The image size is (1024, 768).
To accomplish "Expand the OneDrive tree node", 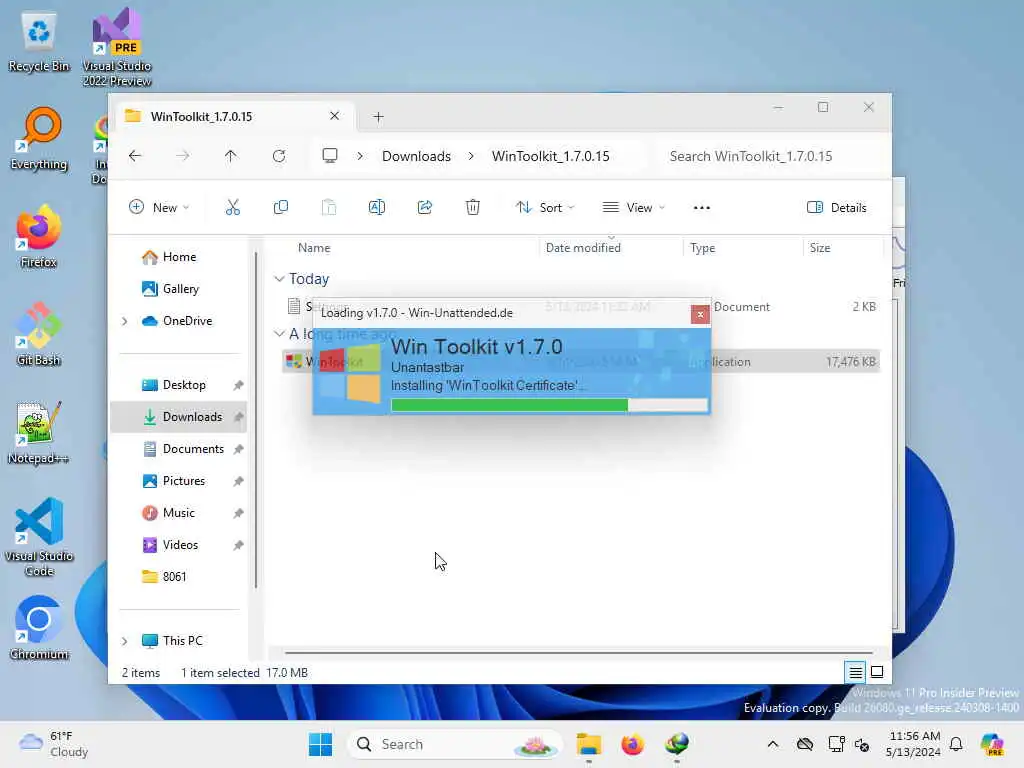I will tap(125, 321).
